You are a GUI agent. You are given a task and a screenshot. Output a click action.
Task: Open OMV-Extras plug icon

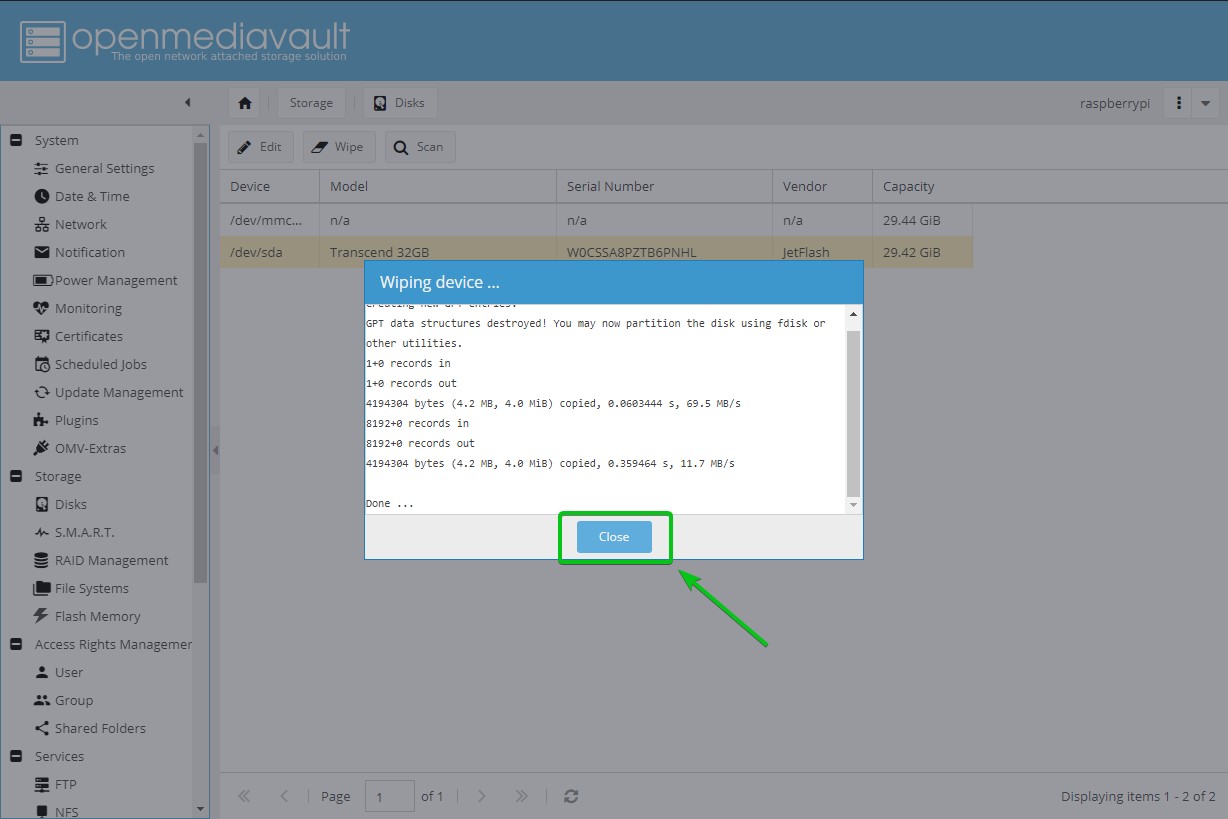point(42,449)
